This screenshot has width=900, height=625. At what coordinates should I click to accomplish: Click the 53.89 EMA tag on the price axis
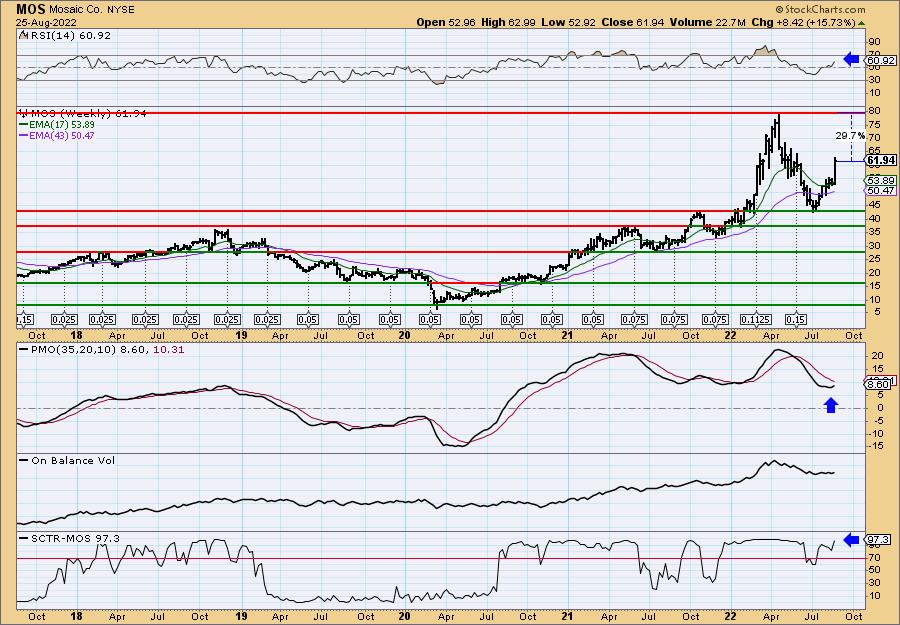(x=879, y=180)
